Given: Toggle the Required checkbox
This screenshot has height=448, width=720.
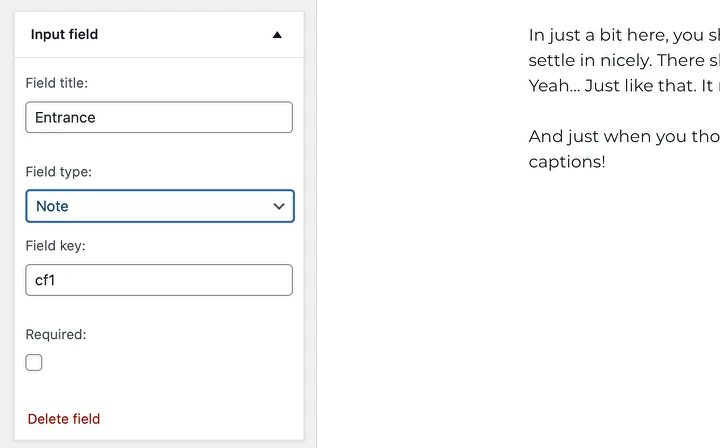Looking at the screenshot, I should [34, 363].
